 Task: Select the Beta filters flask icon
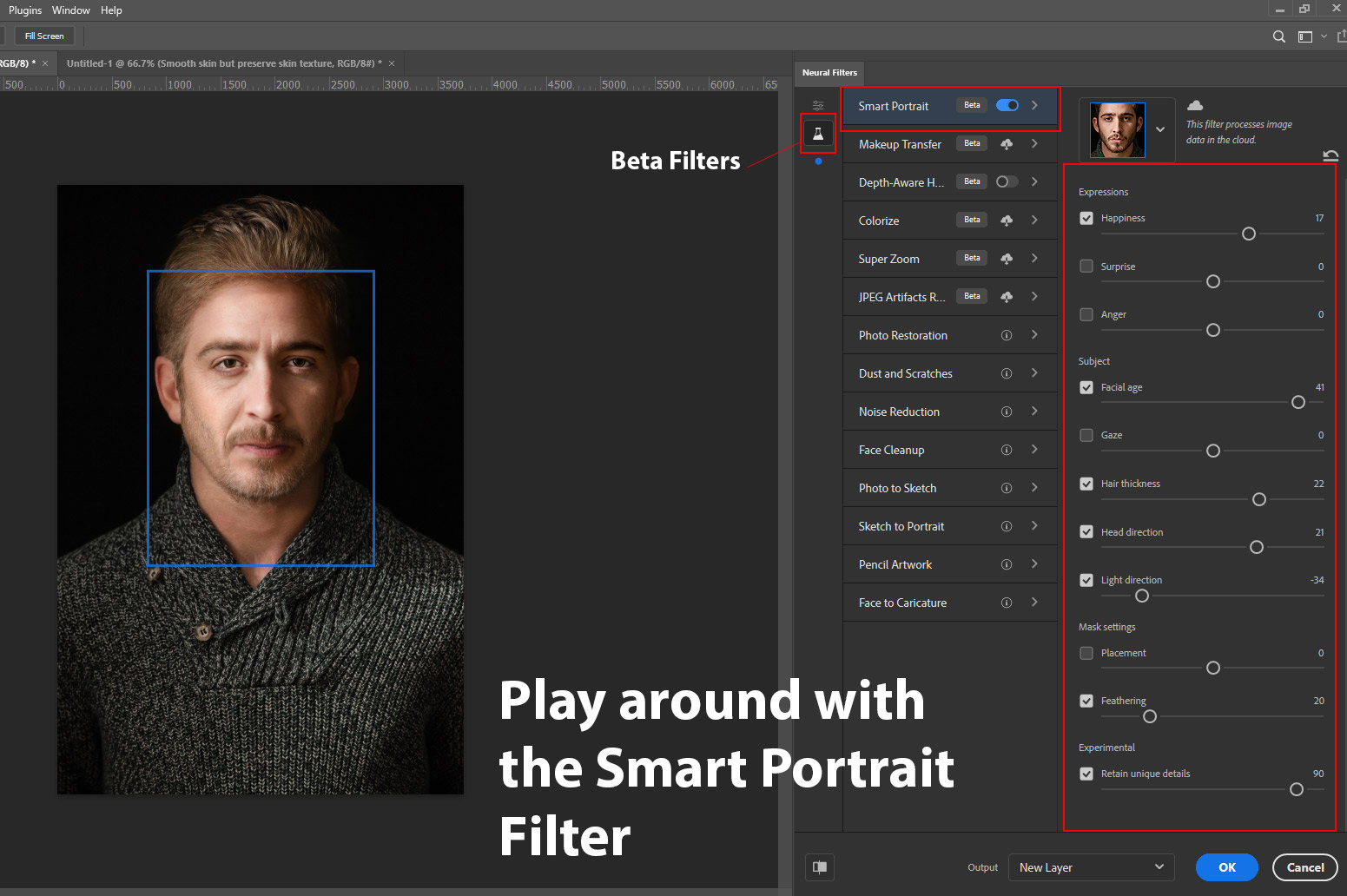pos(818,134)
